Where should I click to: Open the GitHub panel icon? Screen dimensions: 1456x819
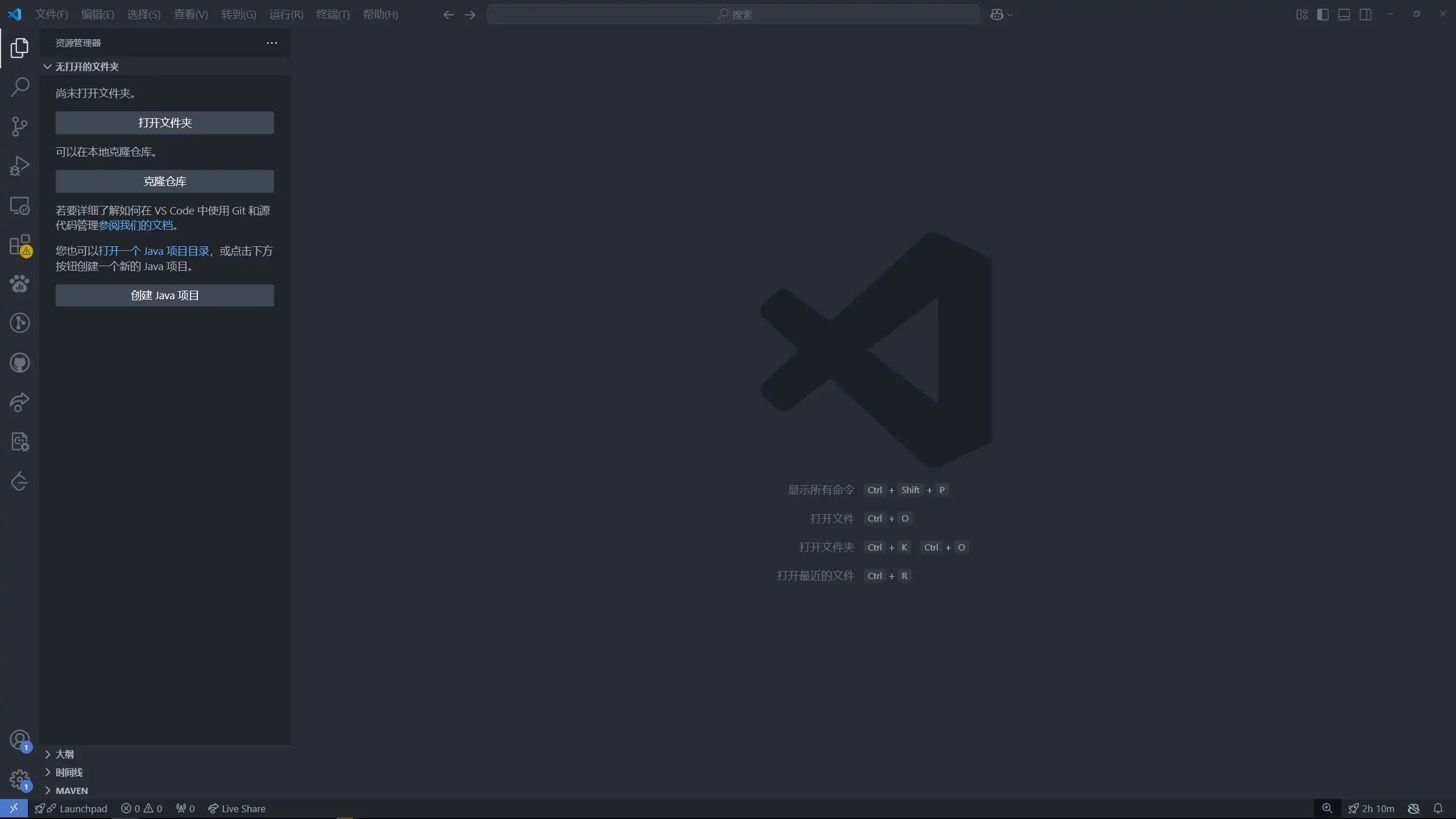20,363
